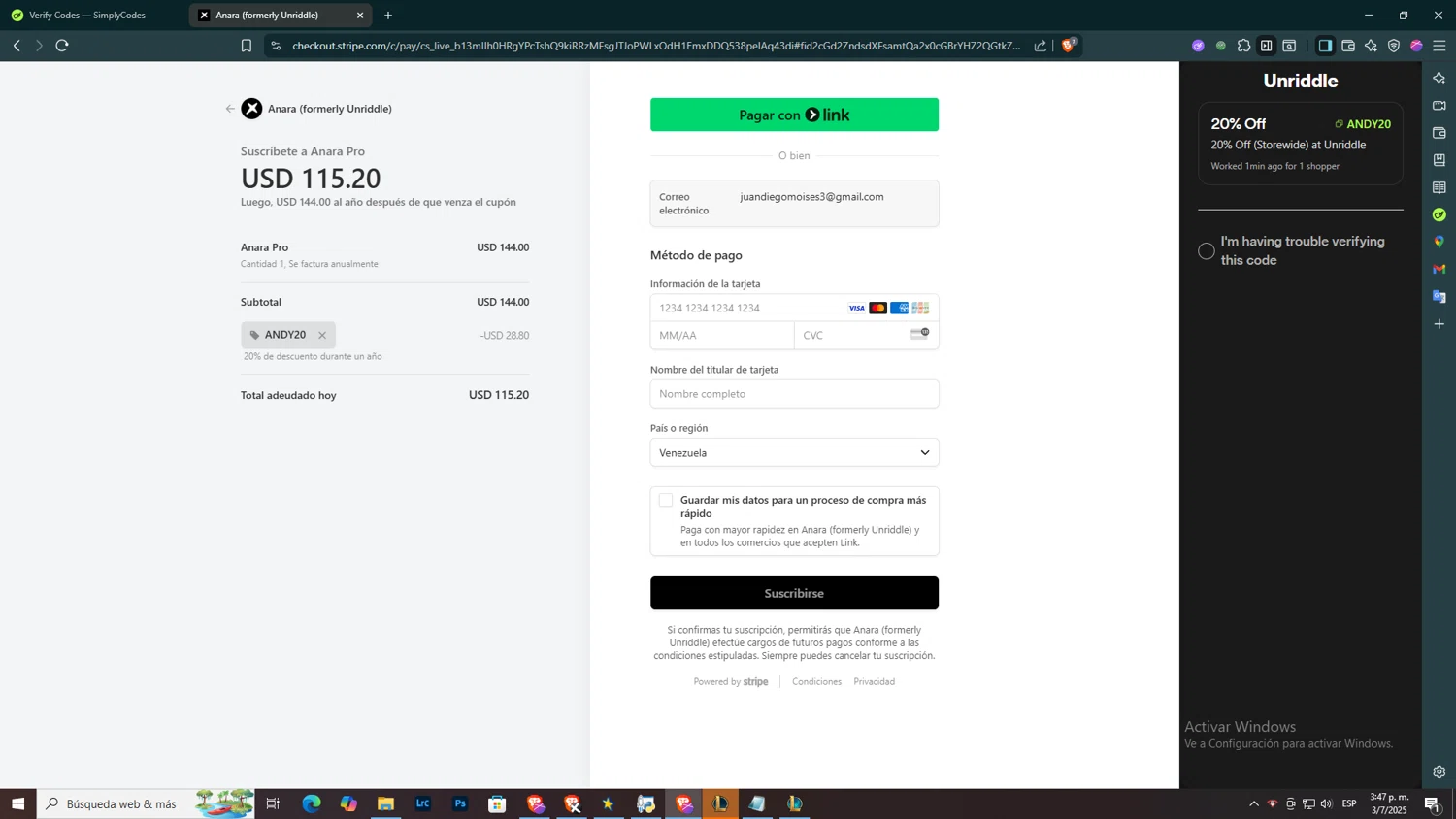Copy the ANDY20 coupon code in Unriddle panel
This screenshot has height=819, width=1456.
point(1363,124)
